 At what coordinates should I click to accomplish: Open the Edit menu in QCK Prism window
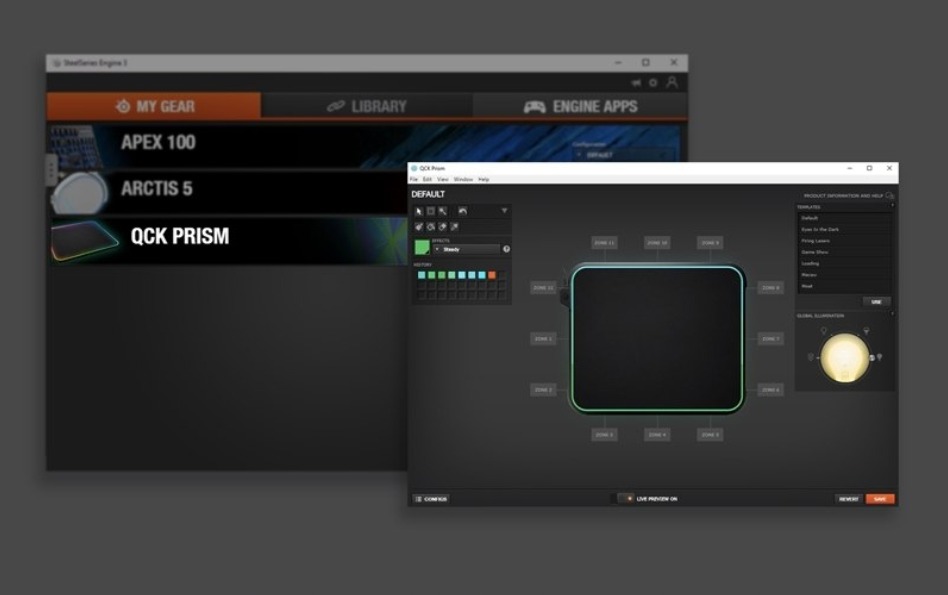pyautogui.click(x=427, y=180)
